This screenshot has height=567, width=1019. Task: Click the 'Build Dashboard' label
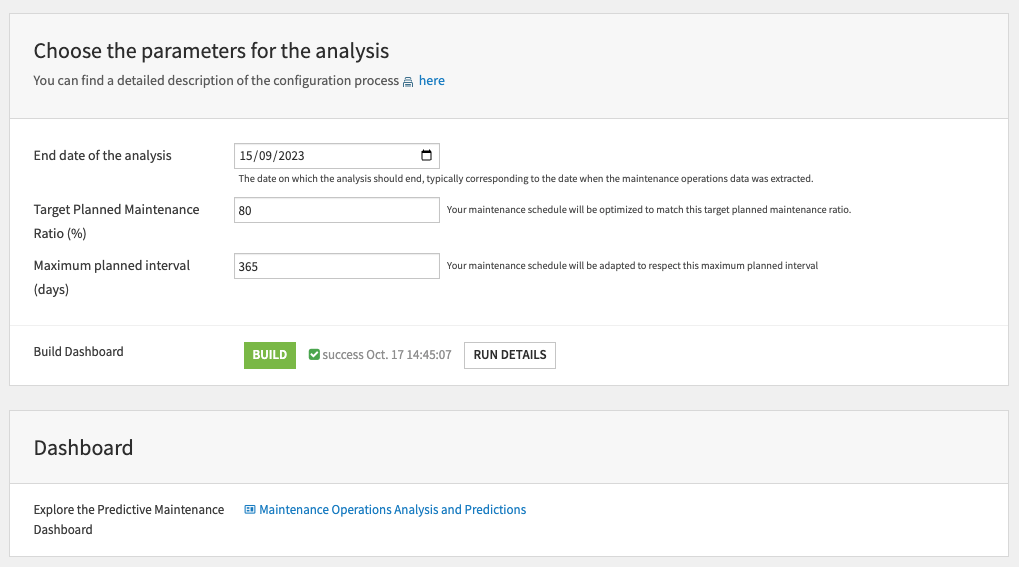79,352
